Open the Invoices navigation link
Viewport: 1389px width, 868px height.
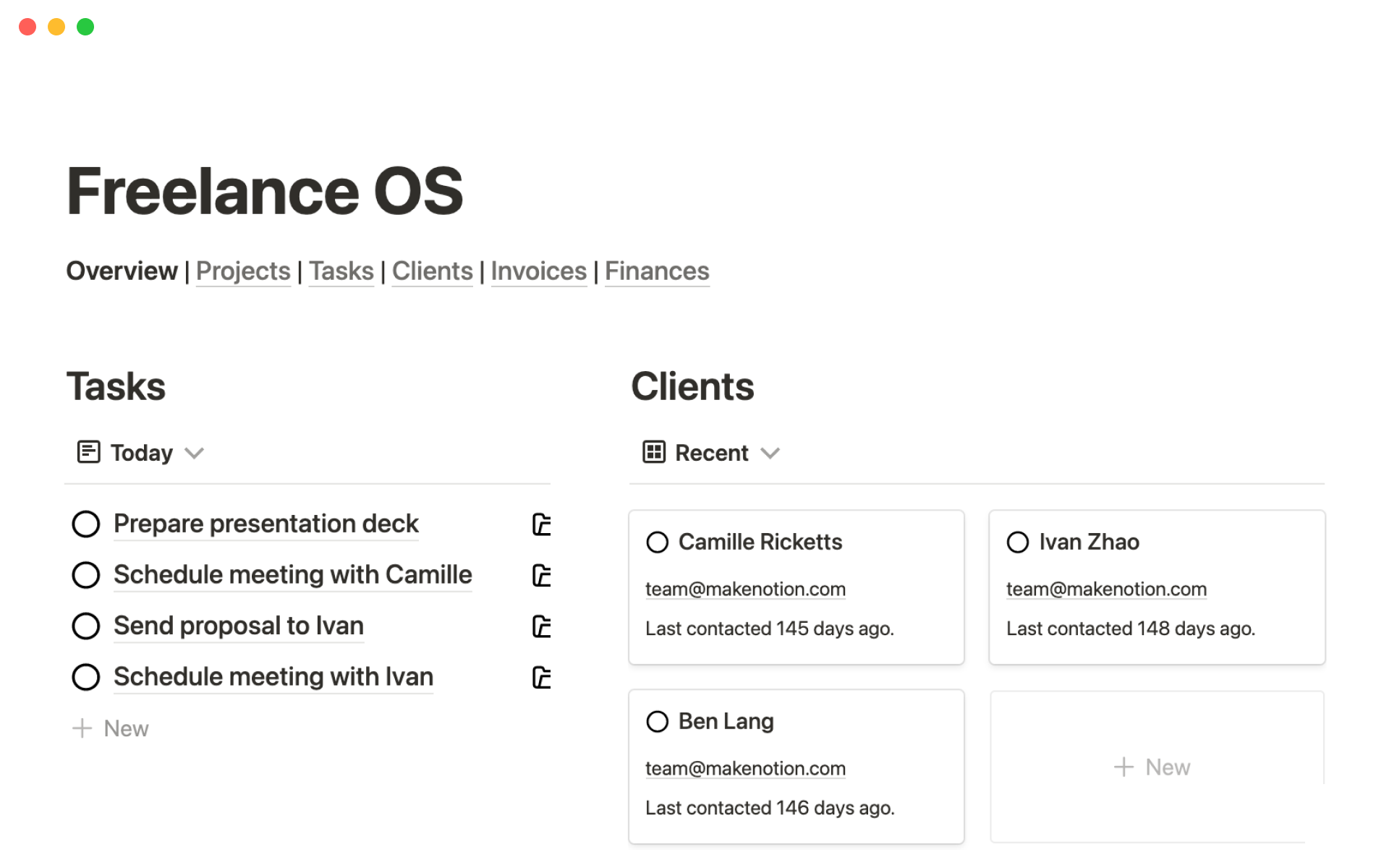(x=538, y=271)
